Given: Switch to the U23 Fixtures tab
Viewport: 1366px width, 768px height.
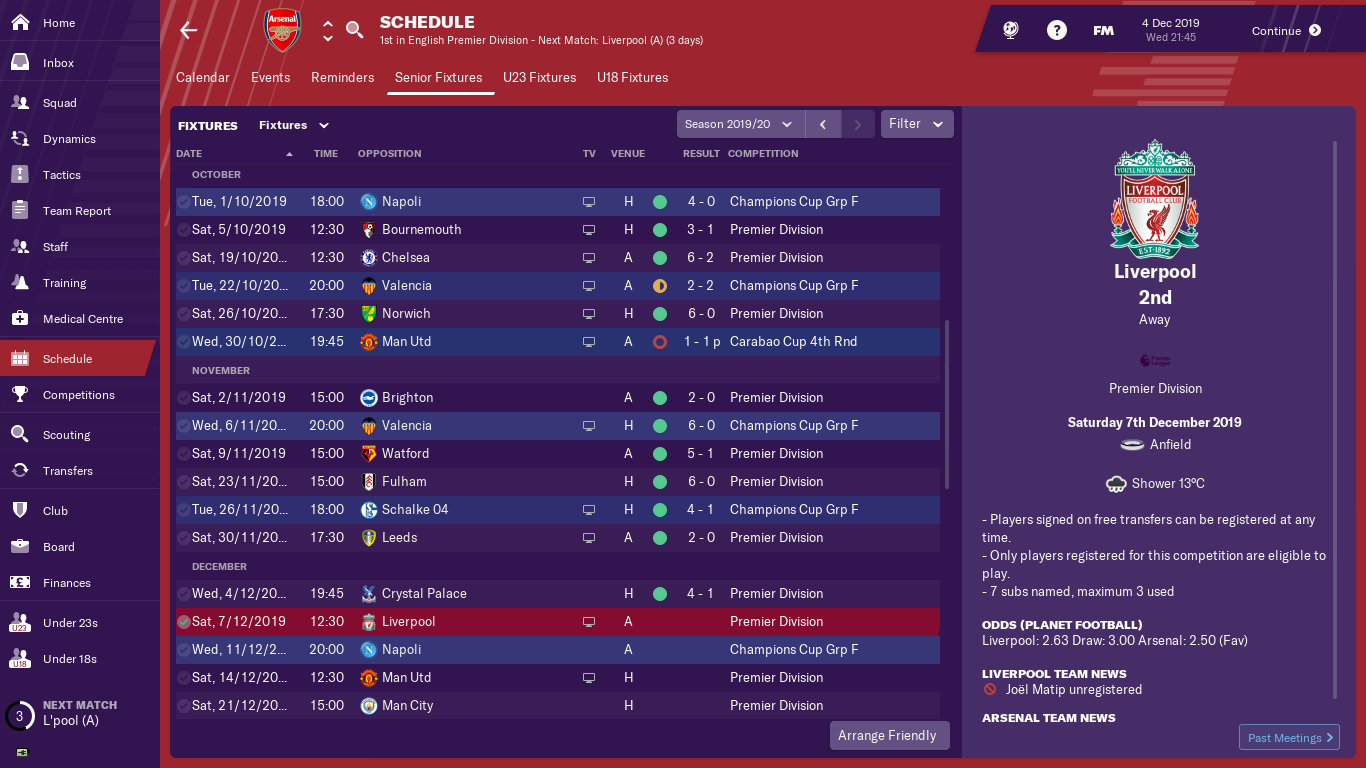Looking at the screenshot, I should pyautogui.click(x=540, y=78).
